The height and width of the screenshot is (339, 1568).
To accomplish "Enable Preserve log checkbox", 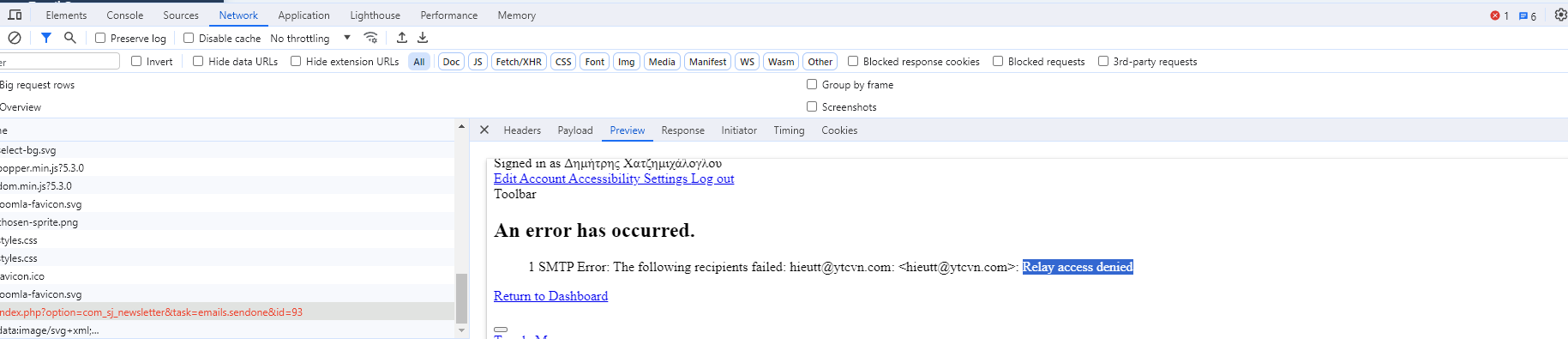I will coord(100,38).
